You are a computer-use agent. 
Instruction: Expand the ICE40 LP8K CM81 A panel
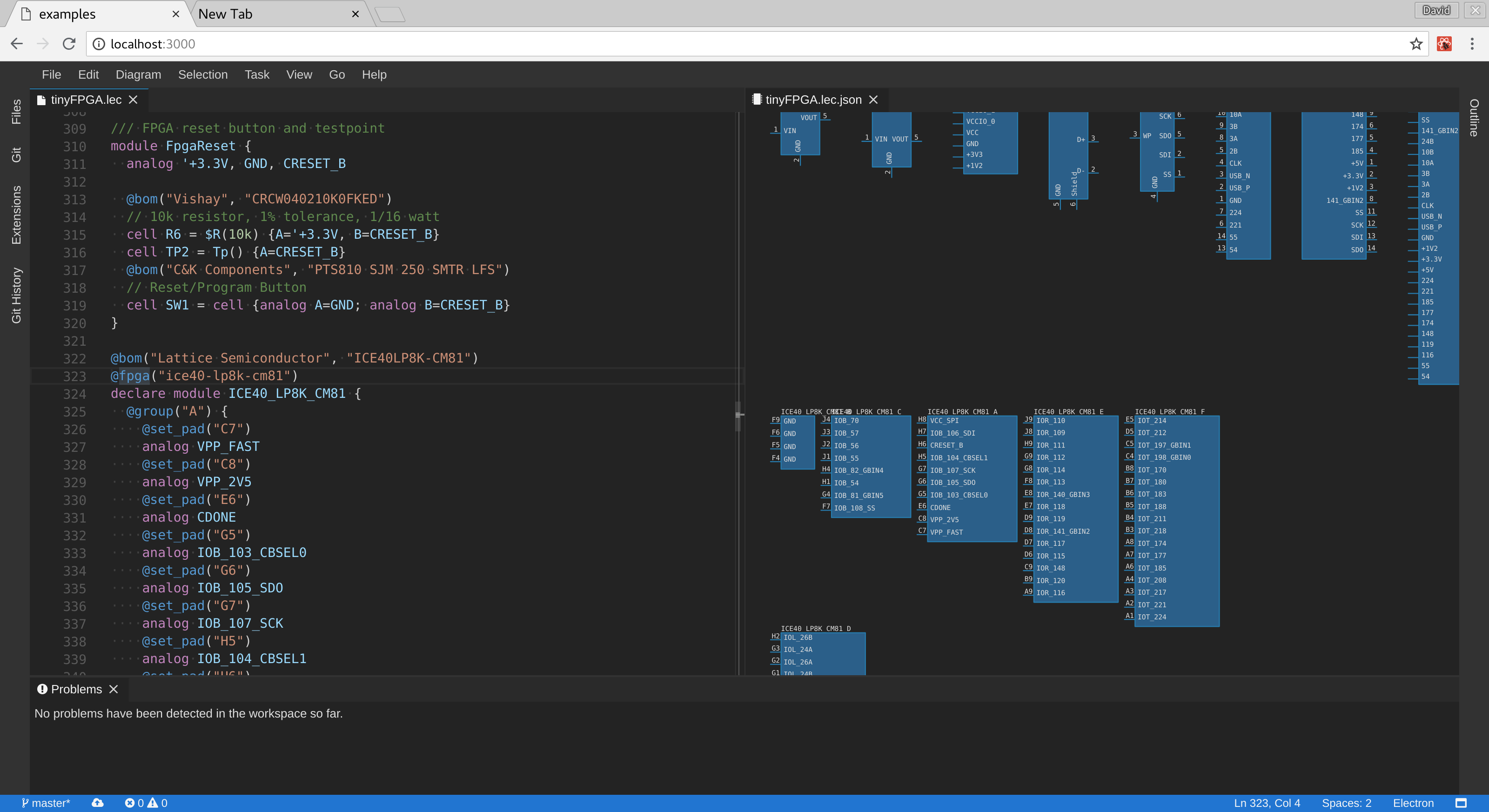tap(959, 410)
